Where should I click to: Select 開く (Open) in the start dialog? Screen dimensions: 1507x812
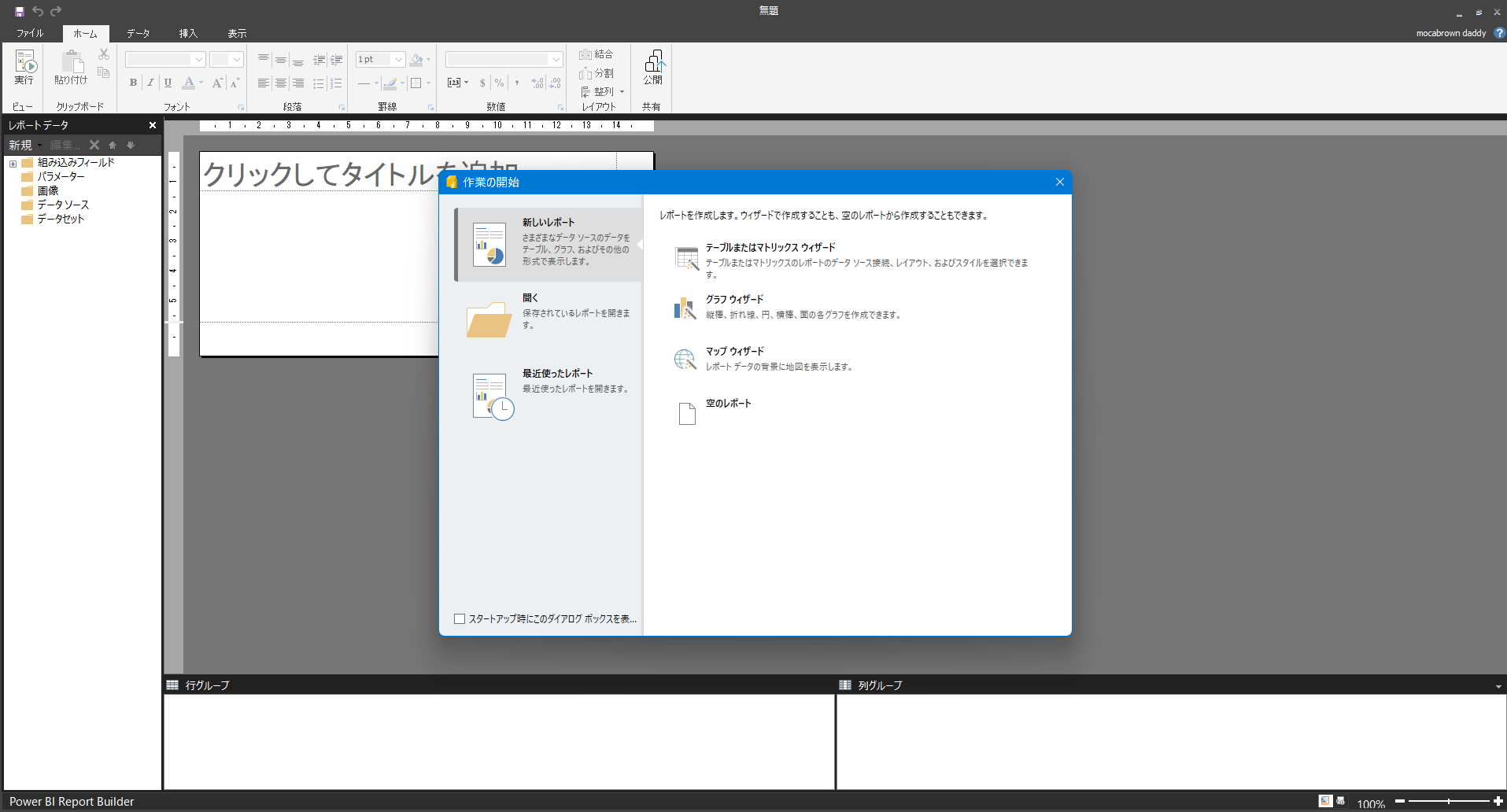[549, 318]
